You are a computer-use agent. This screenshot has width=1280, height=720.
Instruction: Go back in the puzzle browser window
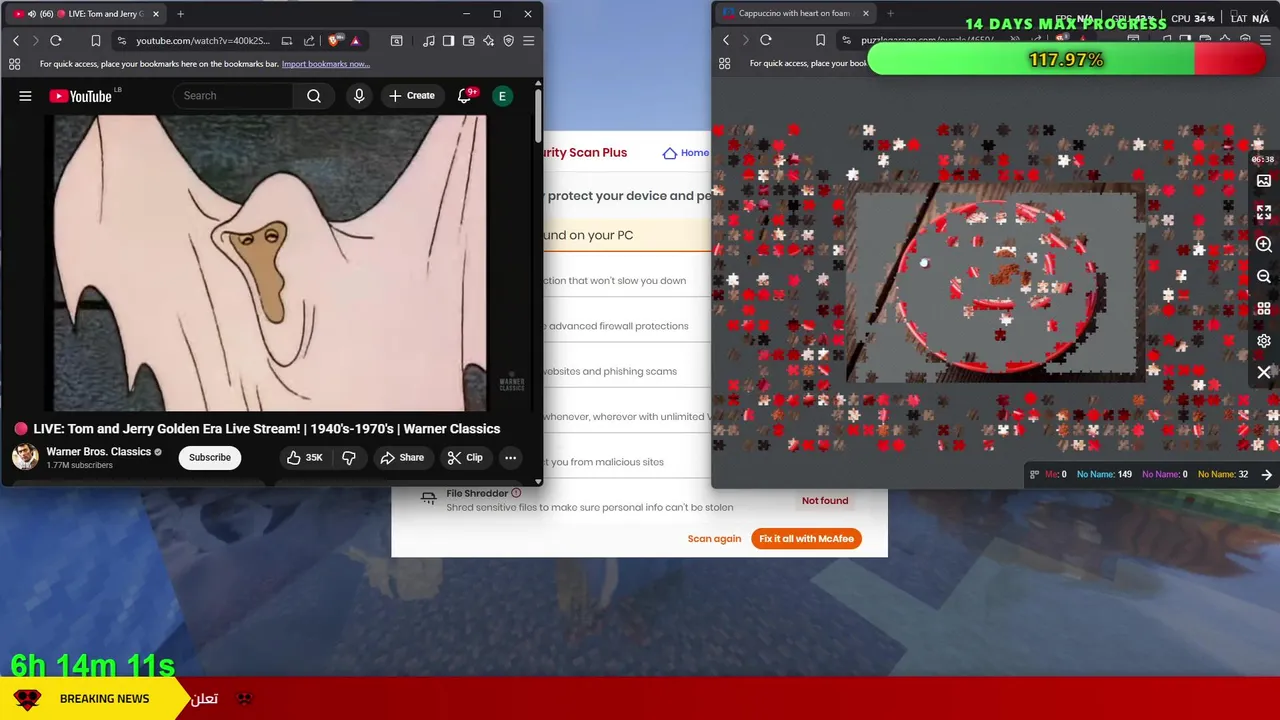tap(726, 40)
